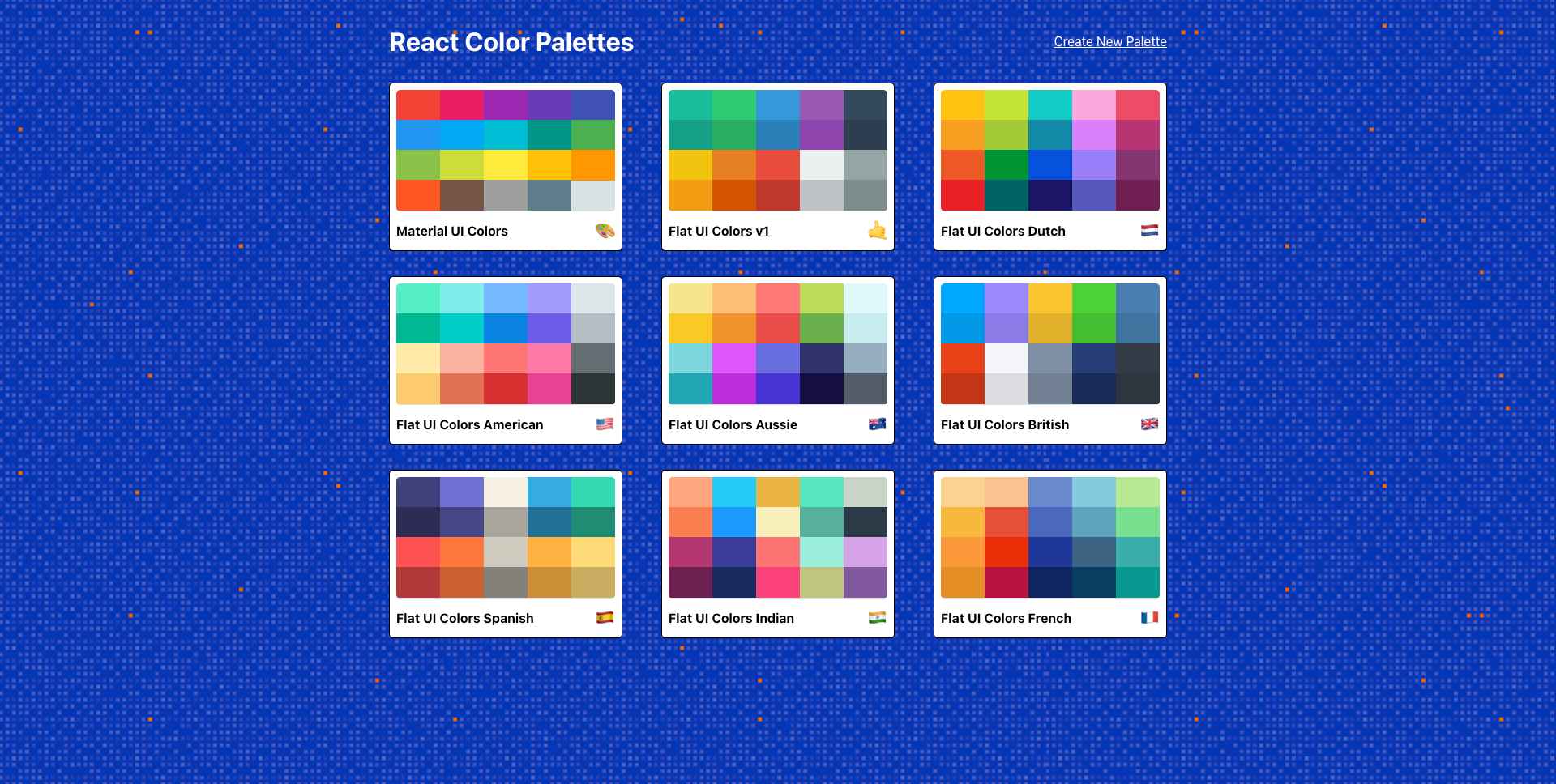Viewport: 1556px width, 784px height.
Task: Select the light green swatch in Material UI Colors
Action: [418, 165]
